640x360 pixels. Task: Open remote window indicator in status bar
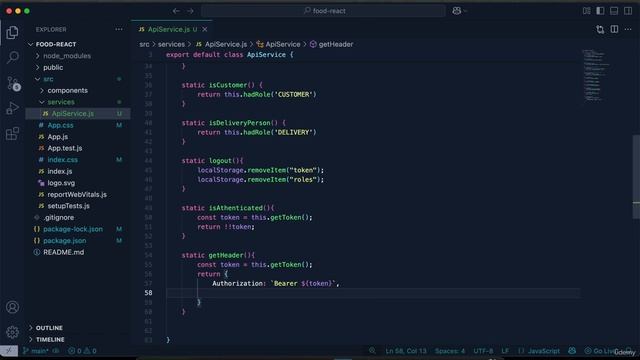click(x=9, y=351)
